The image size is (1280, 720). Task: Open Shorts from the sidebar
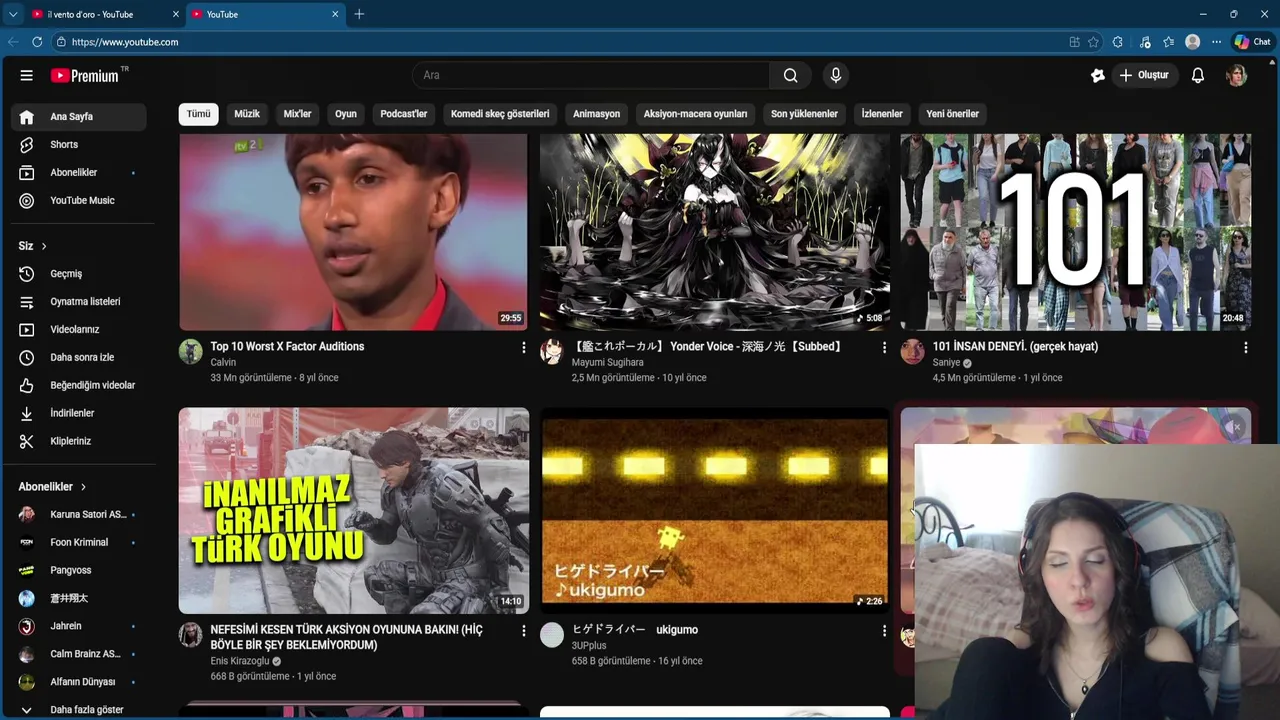(x=79, y=144)
